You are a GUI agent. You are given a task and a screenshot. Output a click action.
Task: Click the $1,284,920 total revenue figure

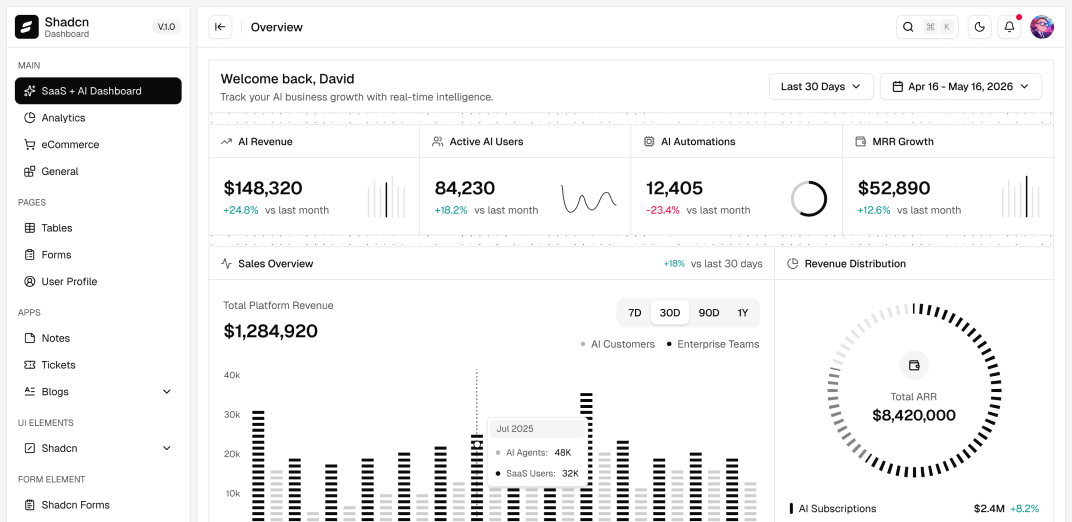click(271, 331)
